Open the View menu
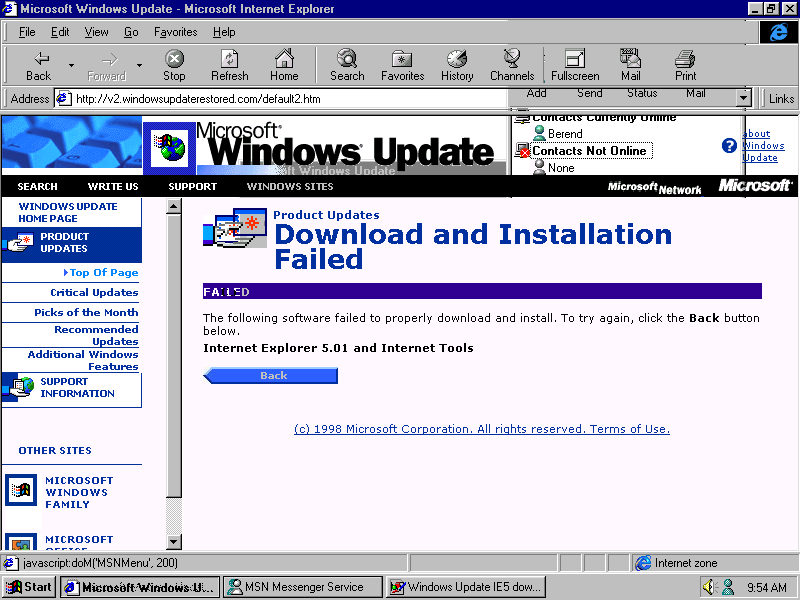The image size is (800, 600). (x=96, y=32)
